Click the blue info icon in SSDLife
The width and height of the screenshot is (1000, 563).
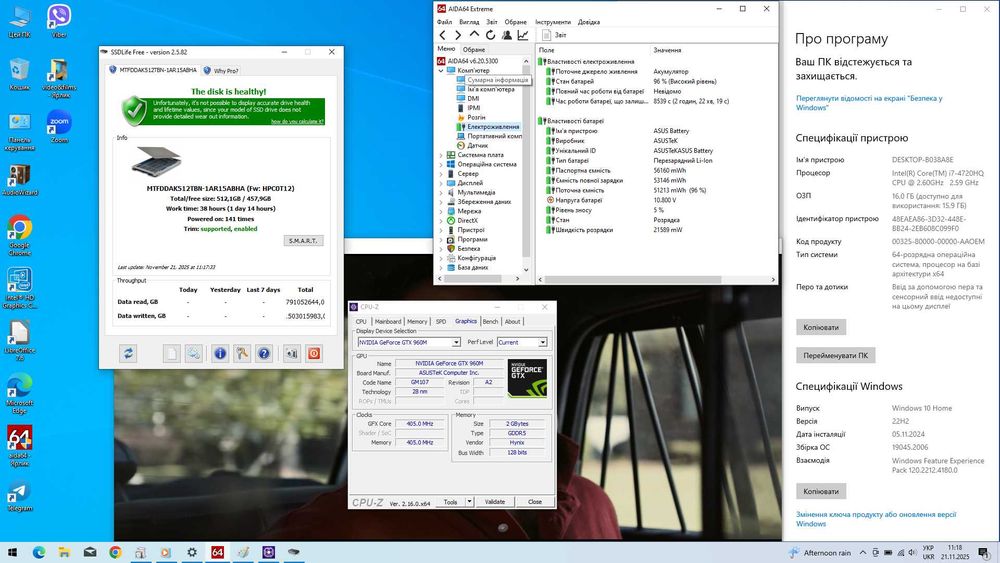220,353
